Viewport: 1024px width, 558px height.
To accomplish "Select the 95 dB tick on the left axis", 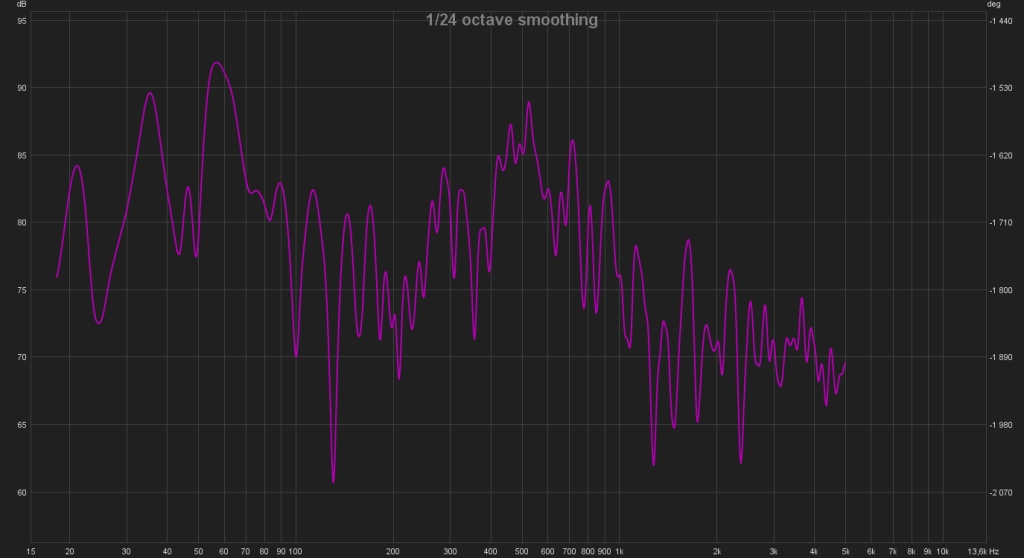I will click(x=21, y=21).
